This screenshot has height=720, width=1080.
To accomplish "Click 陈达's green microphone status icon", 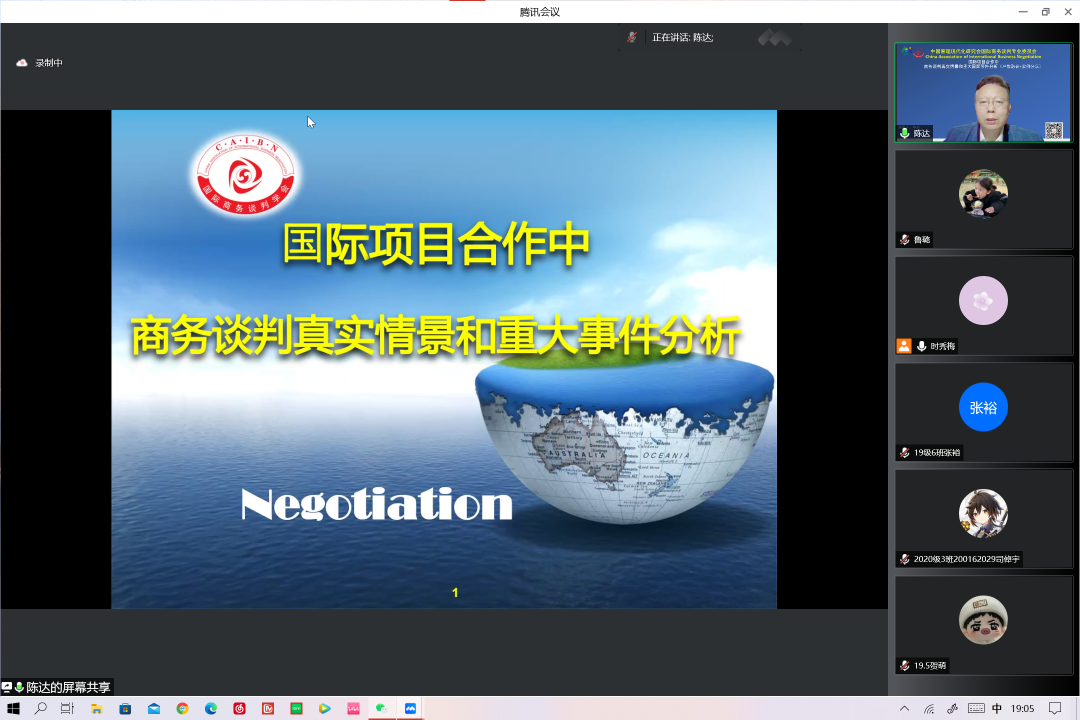I will click(x=905, y=133).
